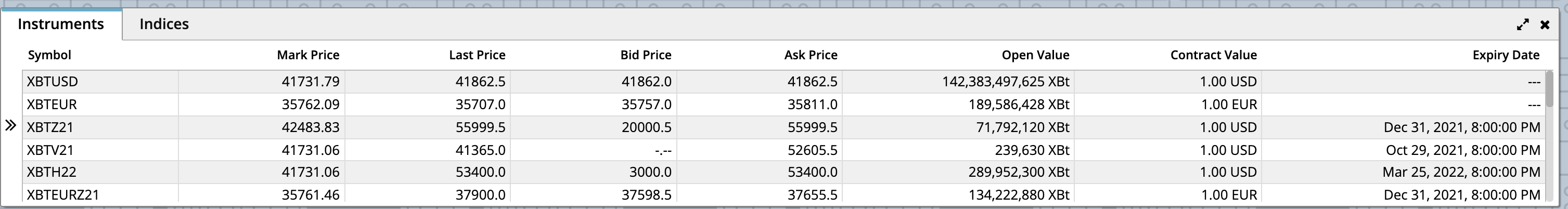Click the double chevron beside XBTZ21
1568x209 pixels.
click(10, 126)
